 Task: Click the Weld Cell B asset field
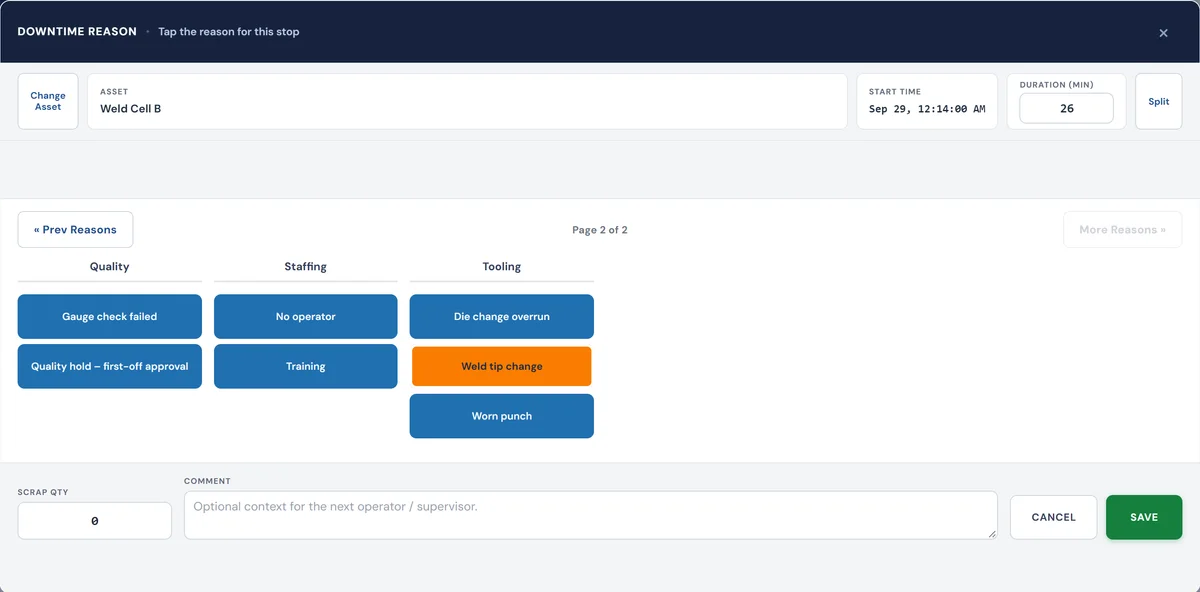pyautogui.click(x=467, y=101)
